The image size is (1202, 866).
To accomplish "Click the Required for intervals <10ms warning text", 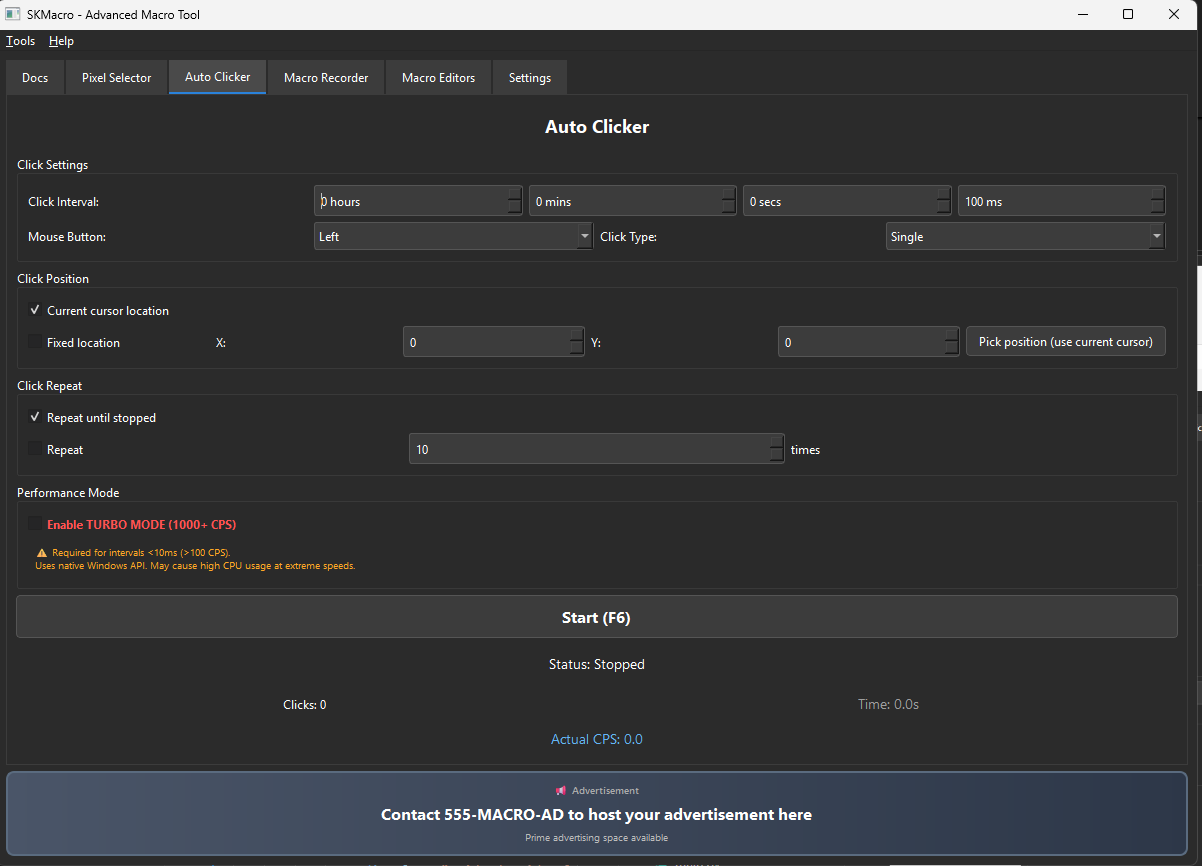I will tap(141, 553).
